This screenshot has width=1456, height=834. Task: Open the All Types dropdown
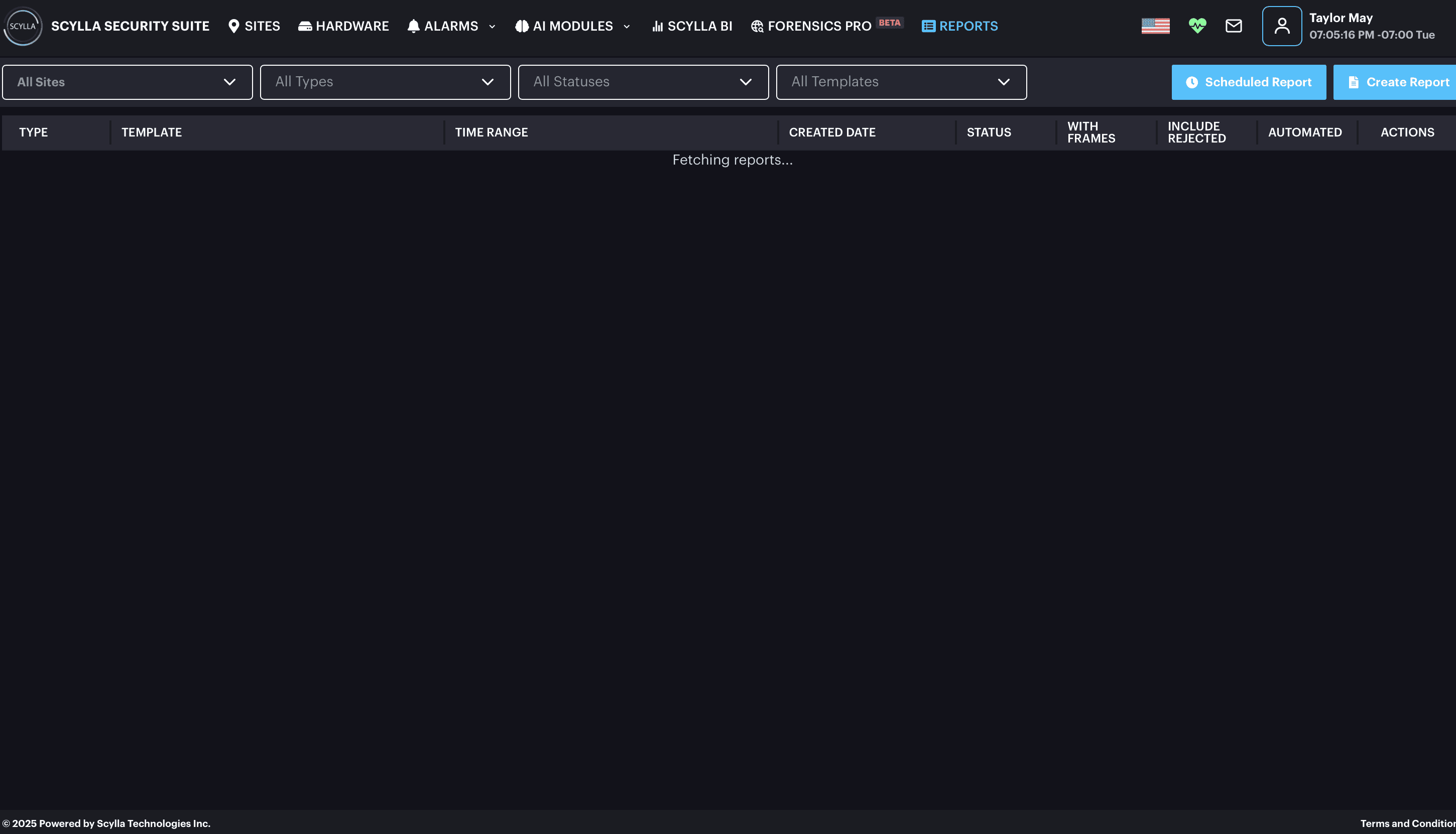point(385,82)
